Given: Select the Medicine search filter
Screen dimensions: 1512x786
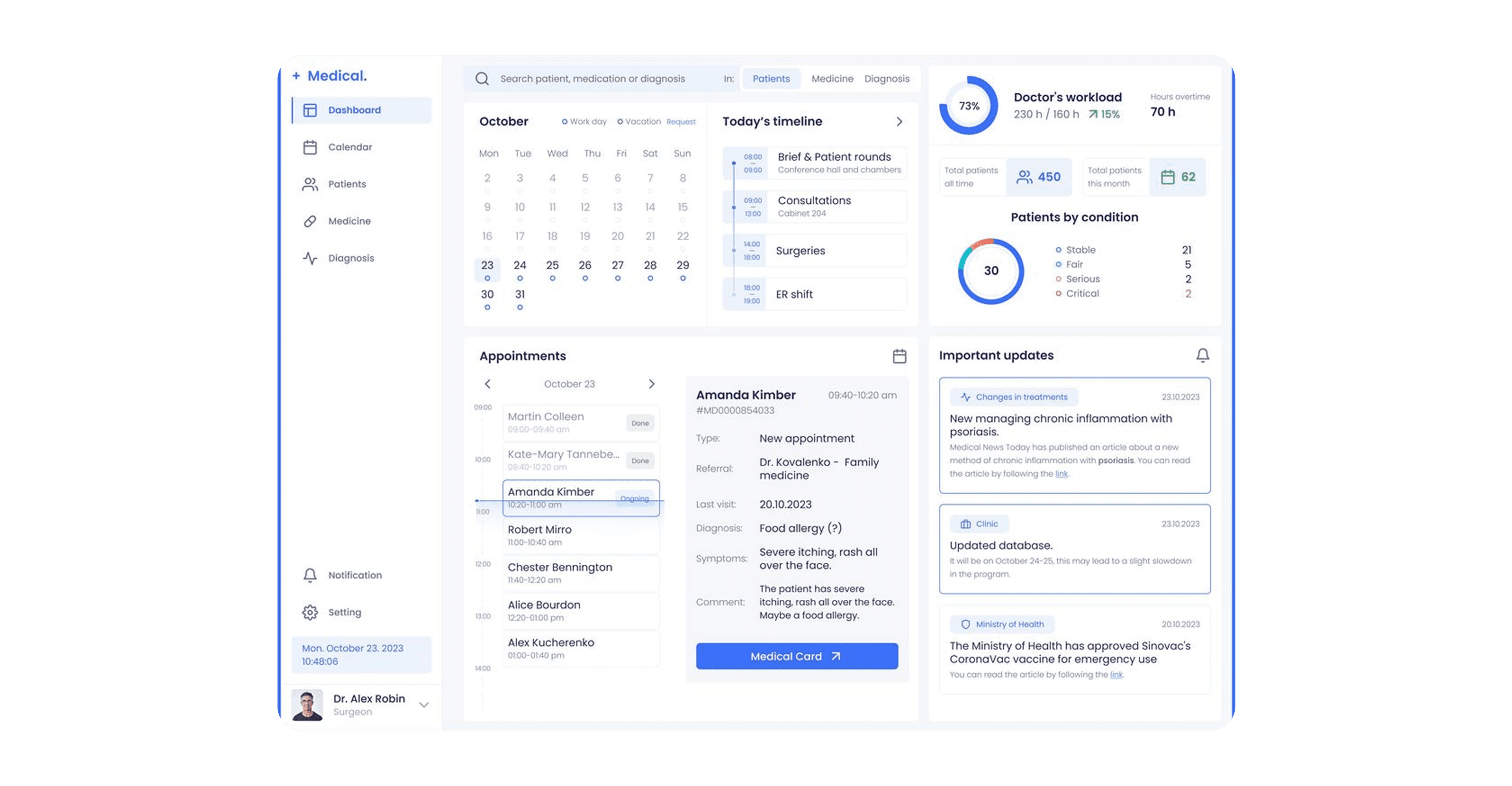Looking at the screenshot, I should pos(832,79).
